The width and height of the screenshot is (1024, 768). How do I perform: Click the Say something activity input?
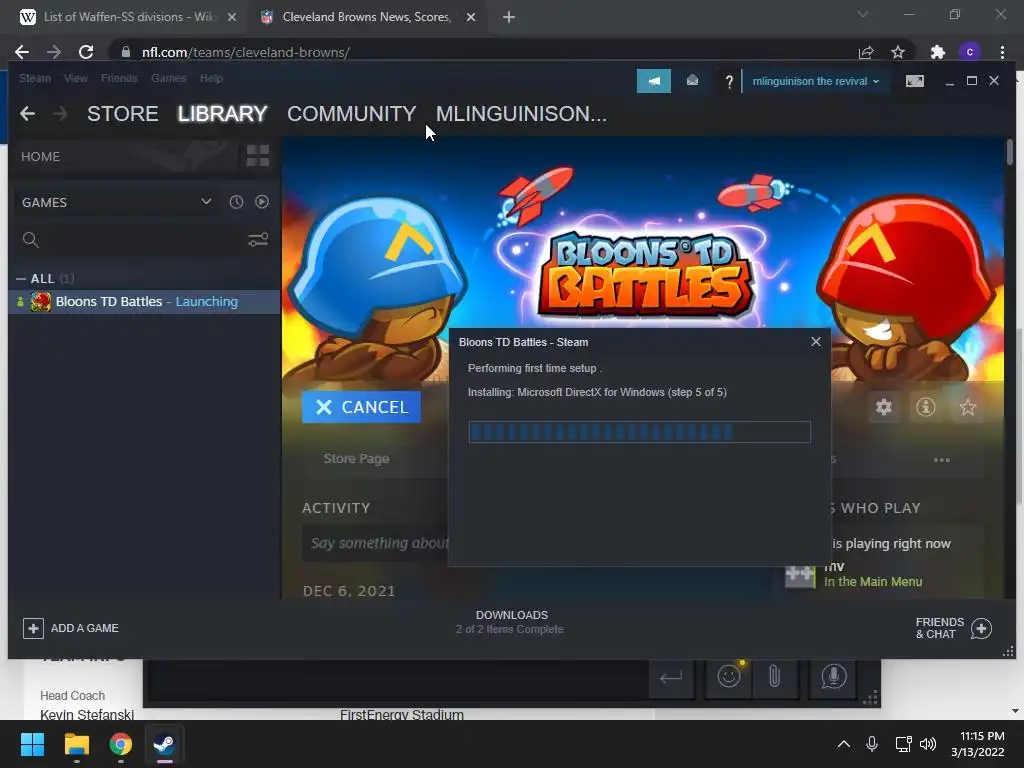pyautogui.click(x=376, y=543)
